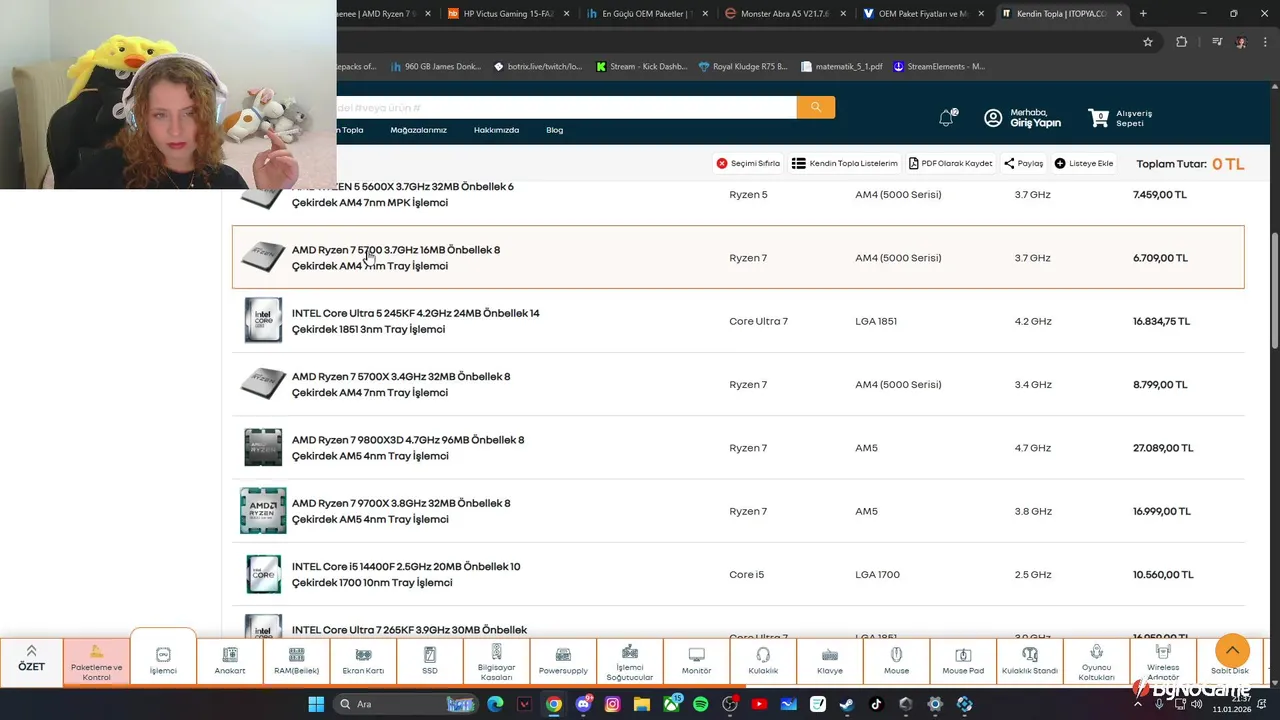
Task: Open the Mouse category
Action: click(896, 661)
